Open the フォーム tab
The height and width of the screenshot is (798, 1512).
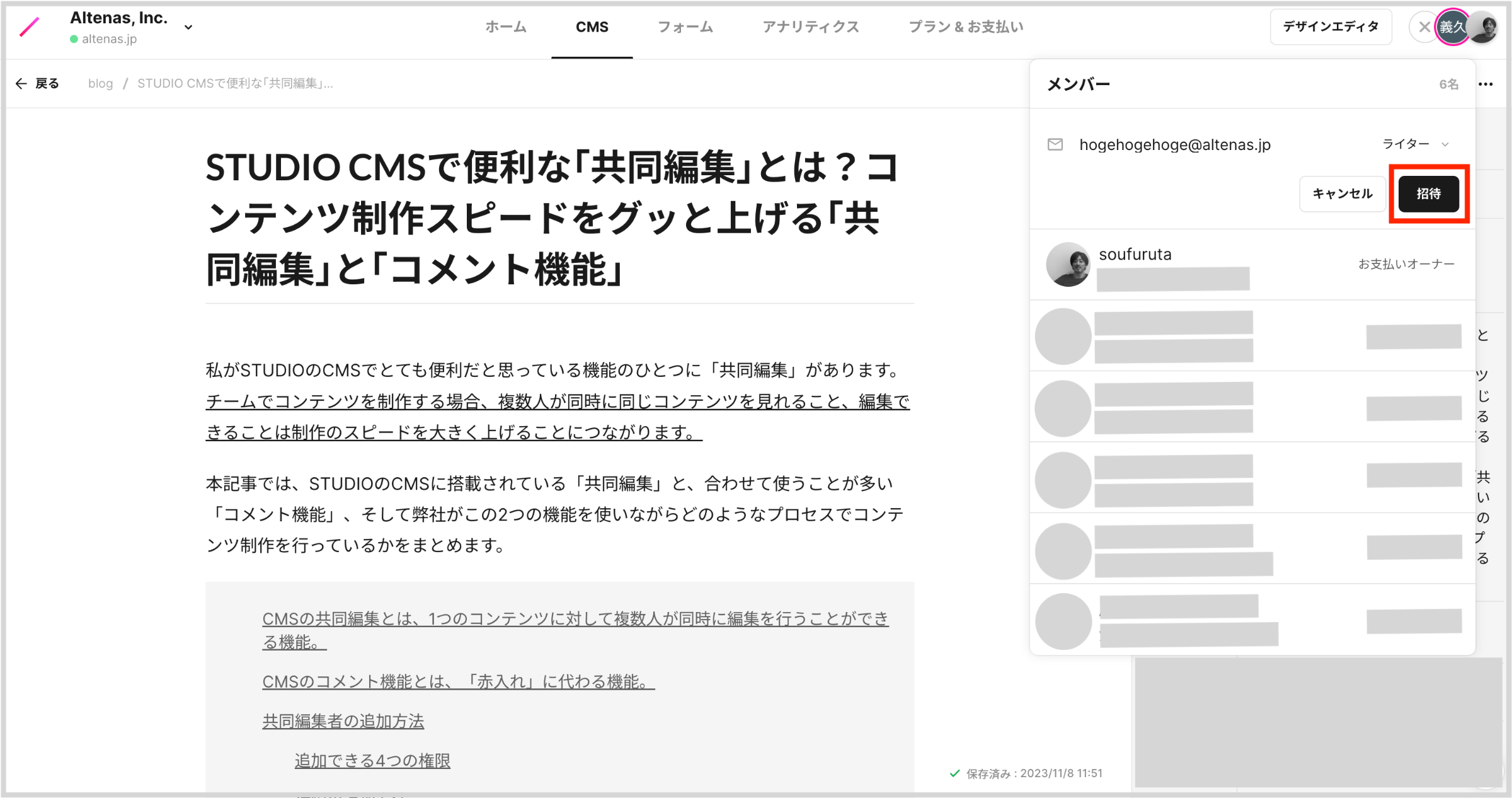[x=685, y=27]
